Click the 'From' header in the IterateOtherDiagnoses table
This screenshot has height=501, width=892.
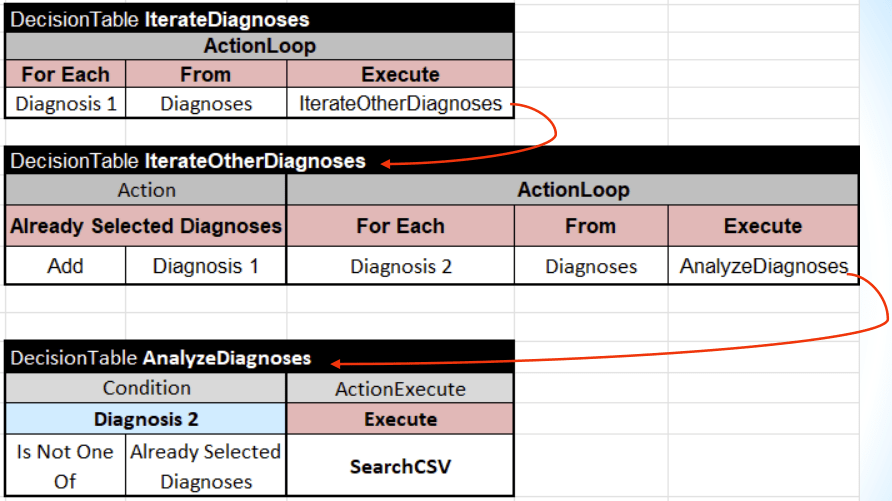[590, 226]
